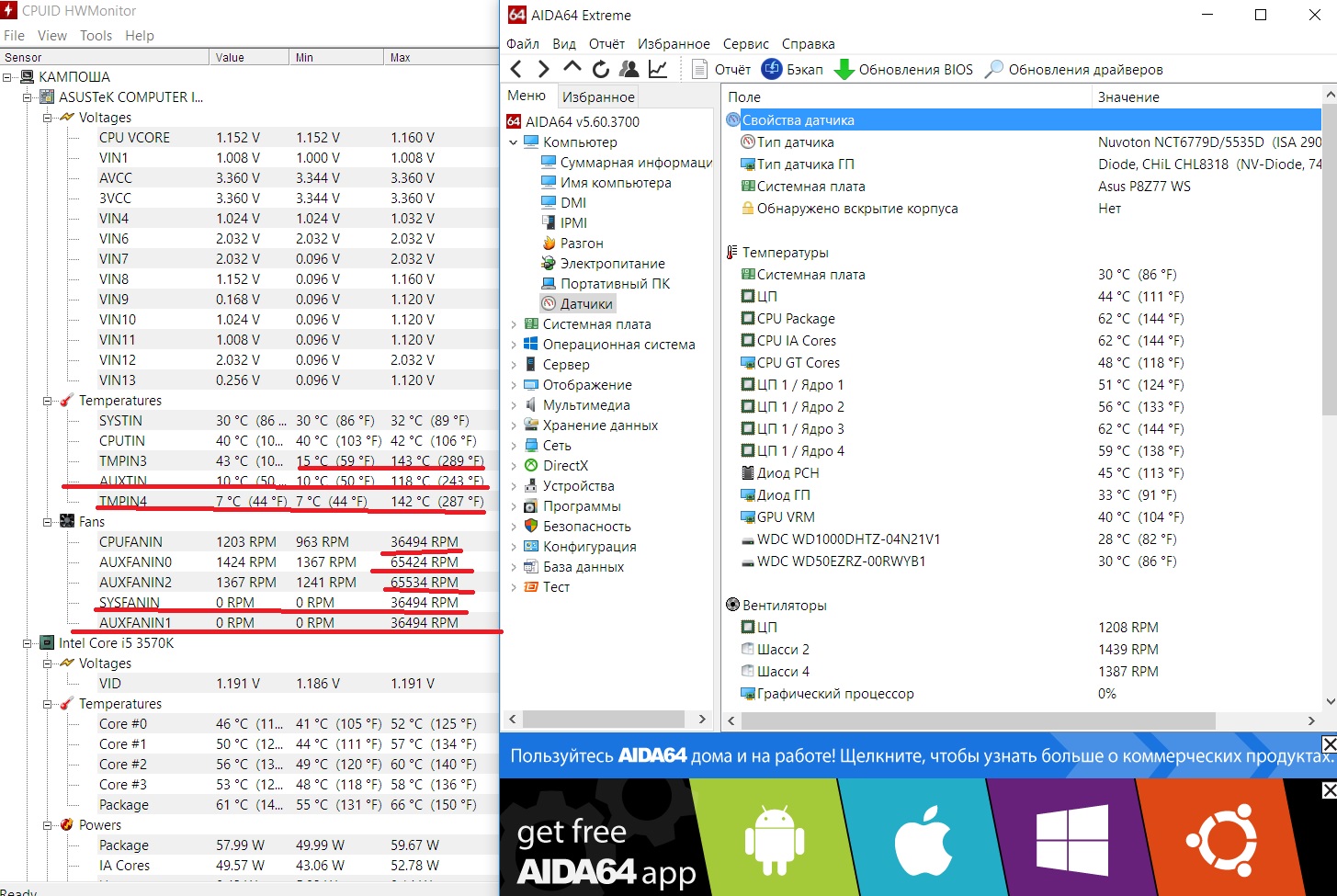Screen dimensions: 1337x896
Task: Click the Значение column header
Action: (1207, 96)
